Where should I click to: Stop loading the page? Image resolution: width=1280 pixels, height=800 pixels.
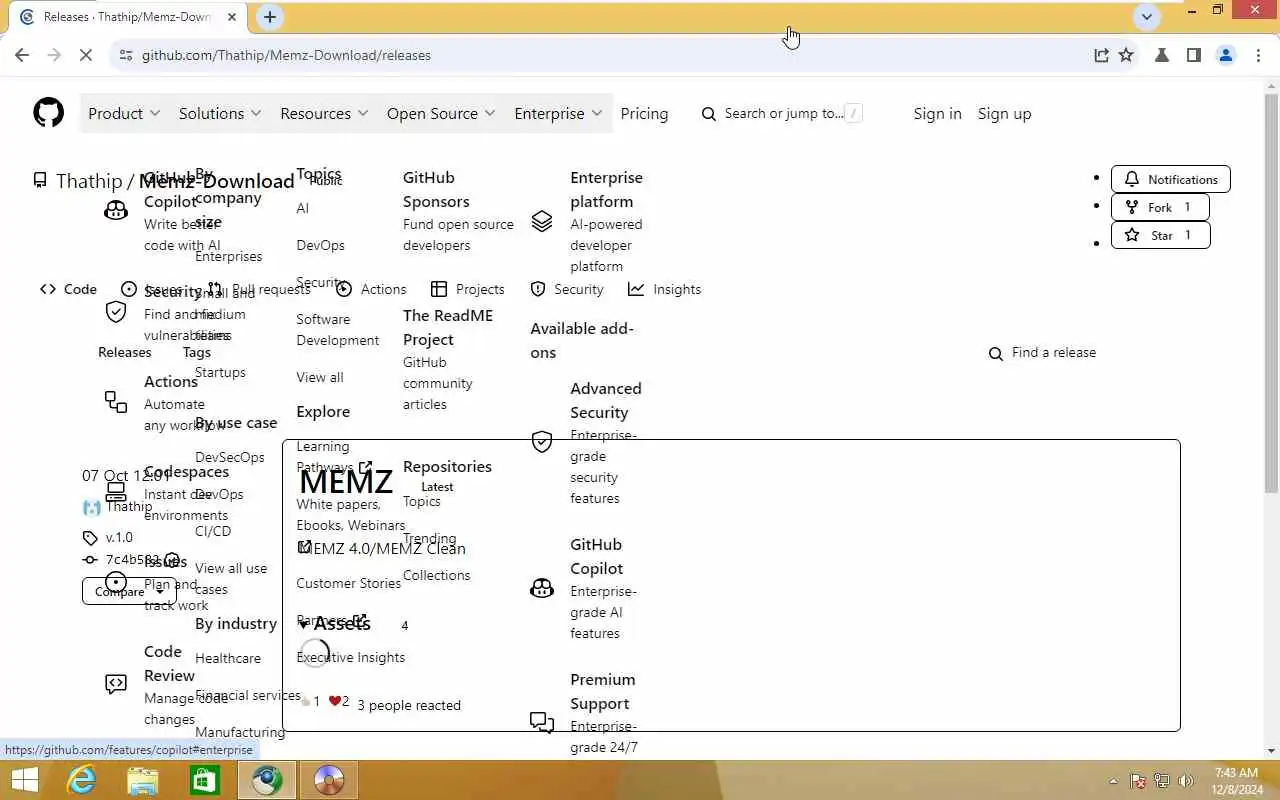point(86,55)
